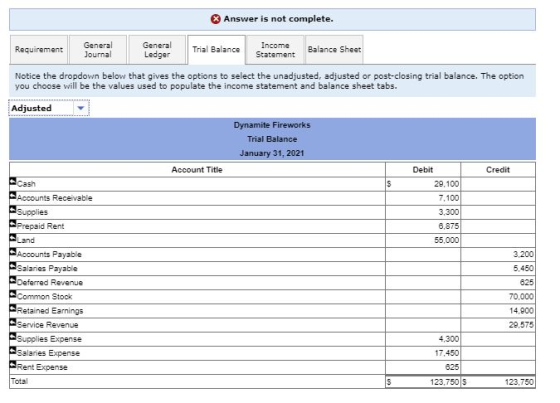
Task: Click the icon next to Prepaid Rent
Action: [13, 224]
